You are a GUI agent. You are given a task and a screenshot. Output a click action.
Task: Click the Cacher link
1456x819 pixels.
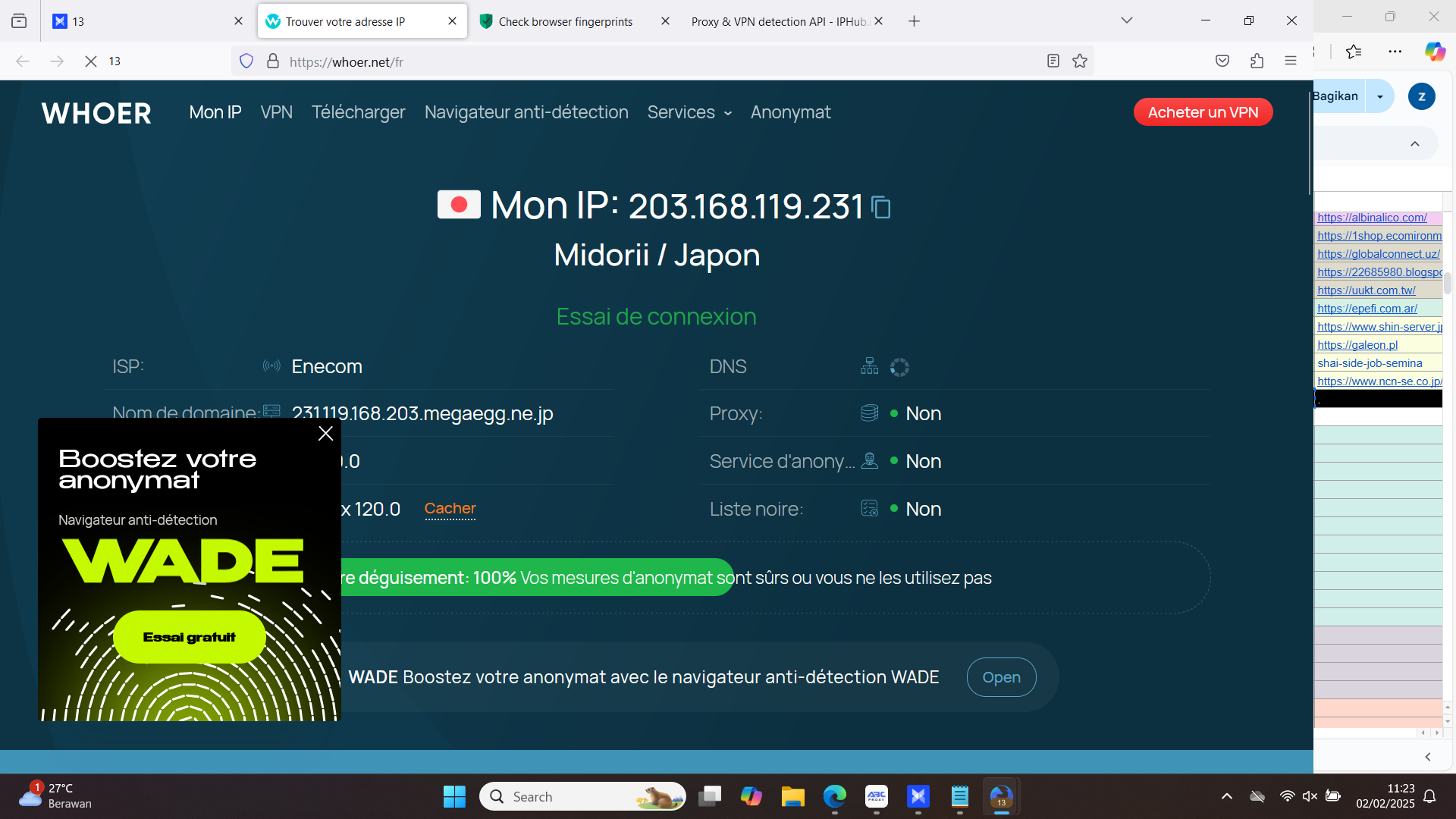click(x=450, y=509)
